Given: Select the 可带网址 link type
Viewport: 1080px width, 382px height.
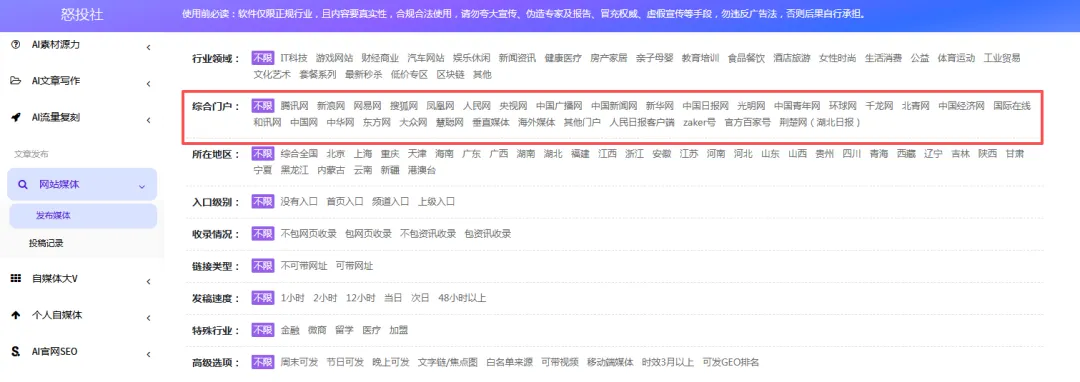Looking at the screenshot, I should point(354,266).
